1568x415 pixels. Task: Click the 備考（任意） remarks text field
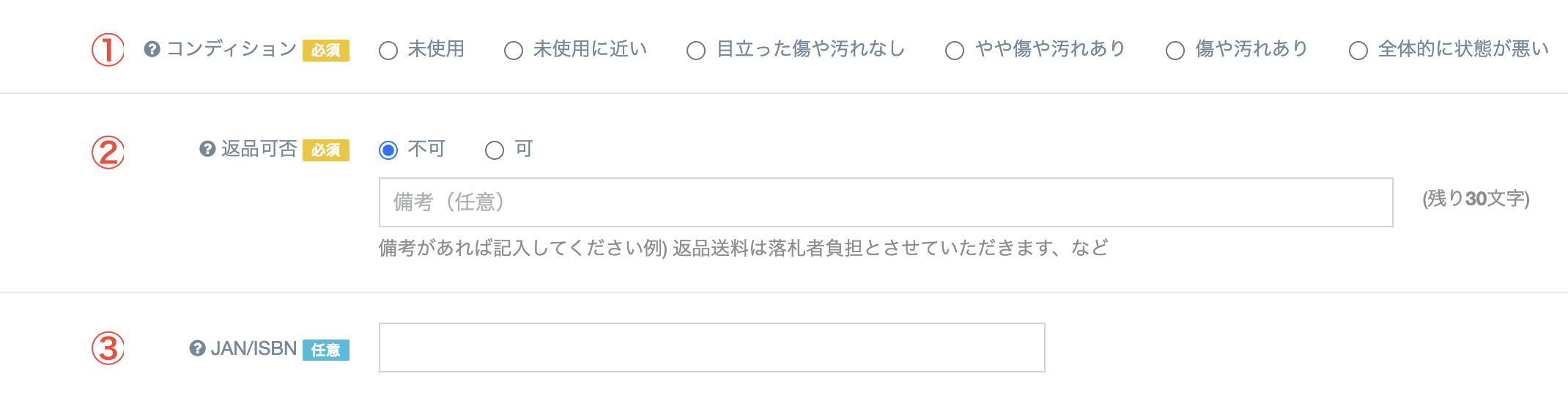pos(885,202)
